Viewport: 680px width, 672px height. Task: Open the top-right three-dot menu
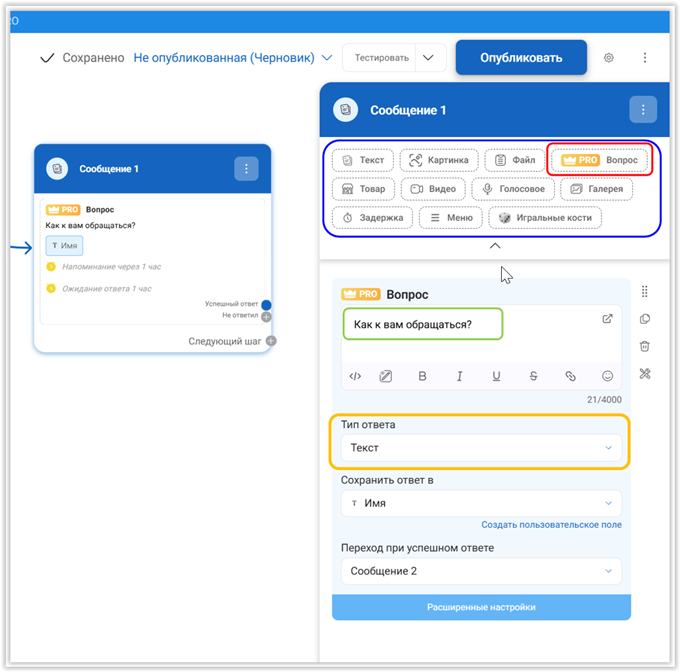644,58
